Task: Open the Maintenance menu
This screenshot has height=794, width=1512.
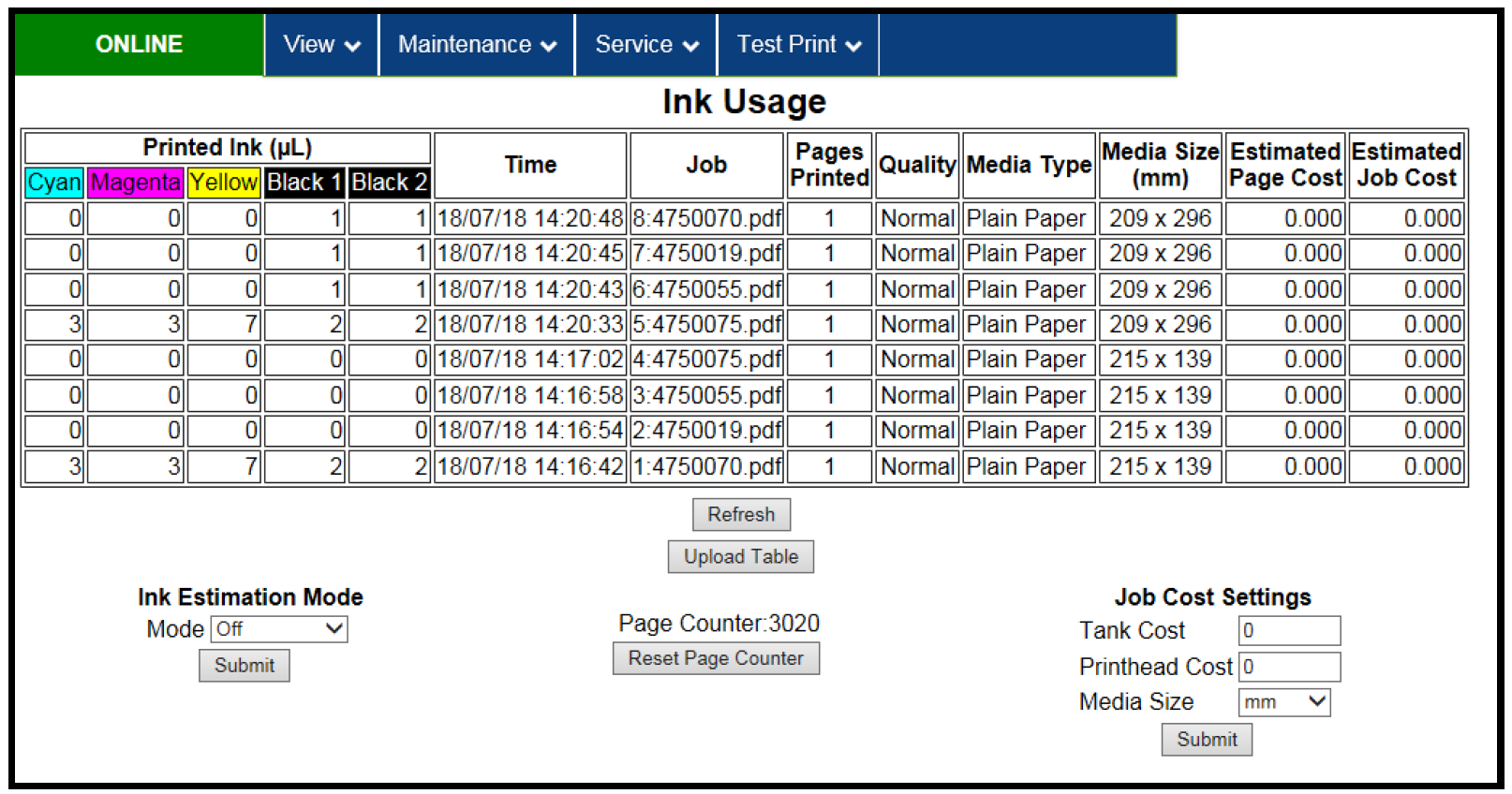Action: click(x=477, y=44)
